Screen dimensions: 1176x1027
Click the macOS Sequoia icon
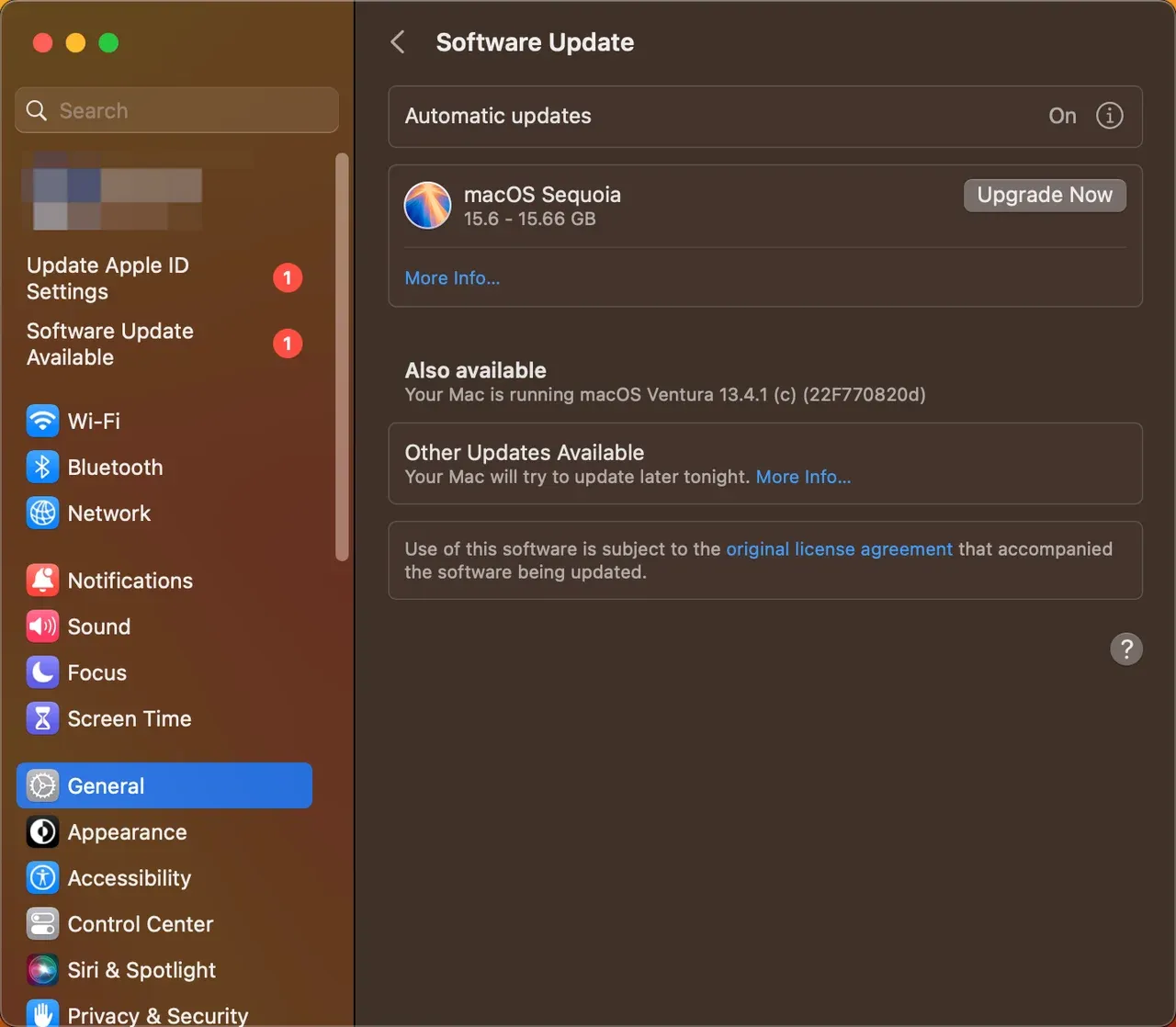click(428, 205)
